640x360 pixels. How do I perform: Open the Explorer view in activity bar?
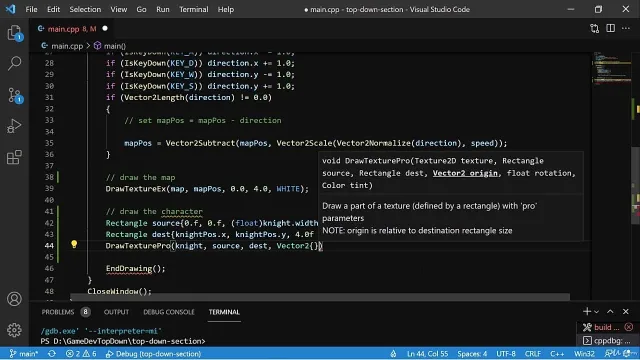click(15, 33)
